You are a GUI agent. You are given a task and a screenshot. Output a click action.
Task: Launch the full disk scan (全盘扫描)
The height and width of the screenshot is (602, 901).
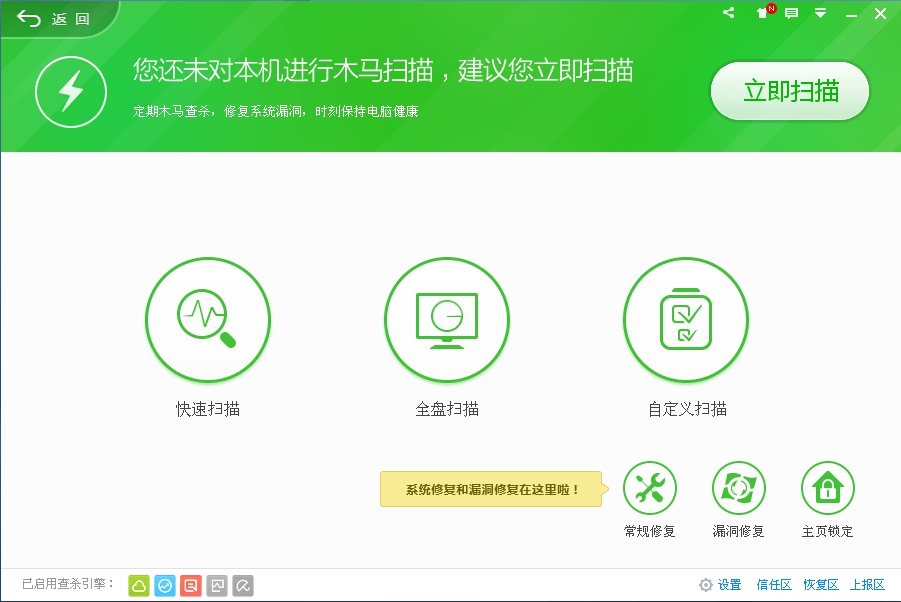coord(446,320)
